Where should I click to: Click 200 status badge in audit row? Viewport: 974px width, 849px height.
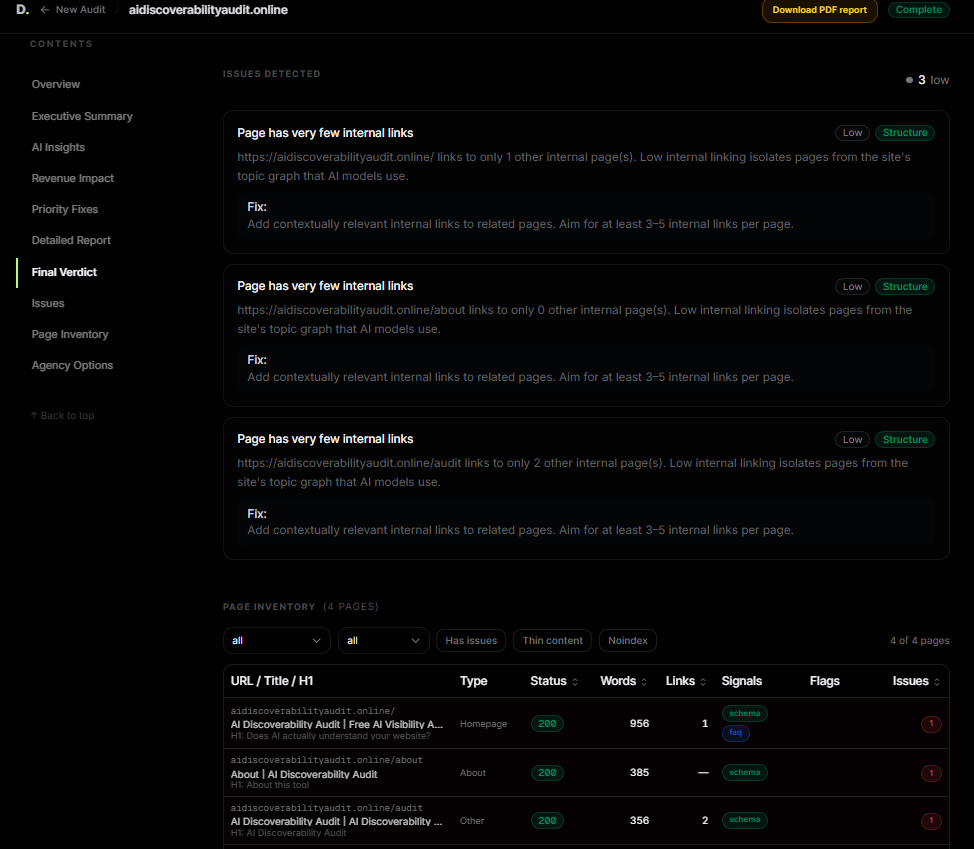pos(547,821)
